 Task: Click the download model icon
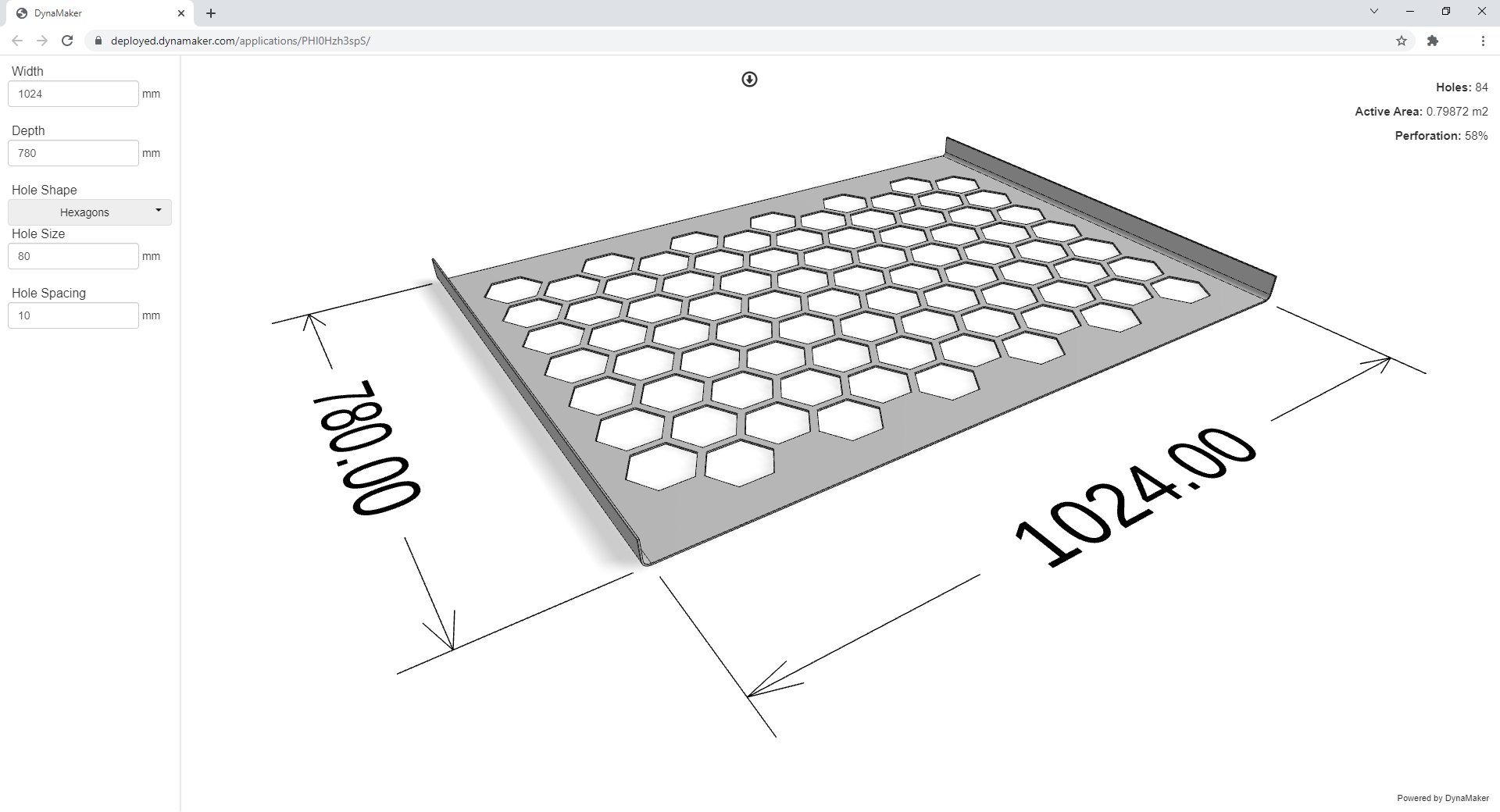[749, 79]
